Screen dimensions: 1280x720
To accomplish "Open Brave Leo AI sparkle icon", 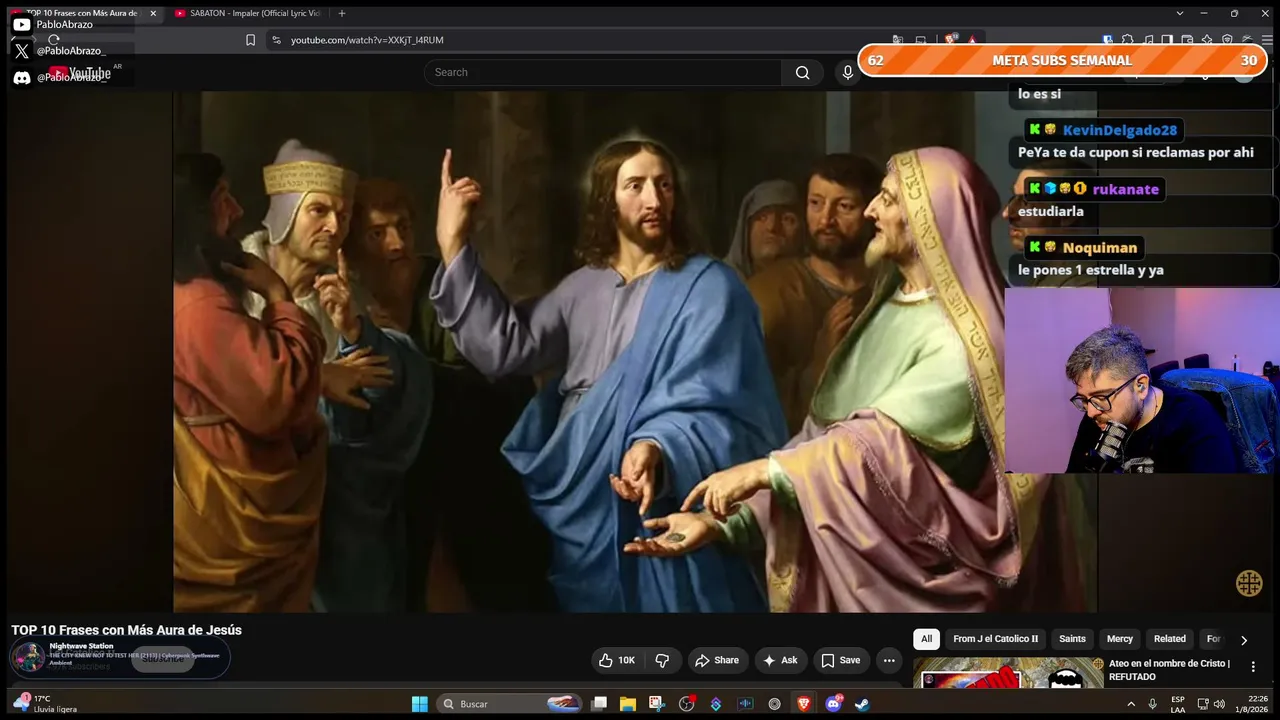I will [x=1207, y=40].
